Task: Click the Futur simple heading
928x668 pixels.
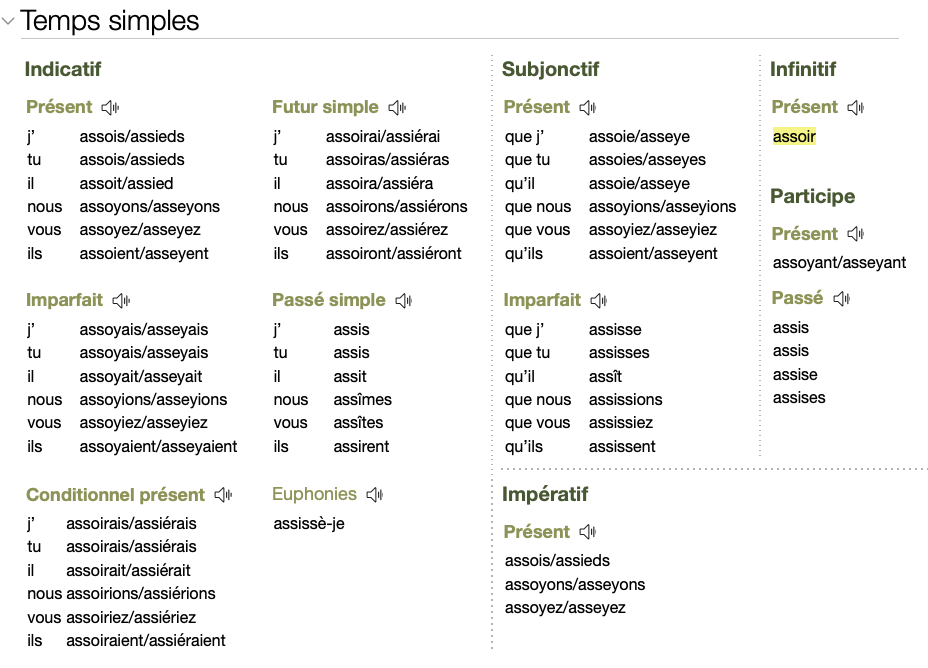Action: click(325, 107)
